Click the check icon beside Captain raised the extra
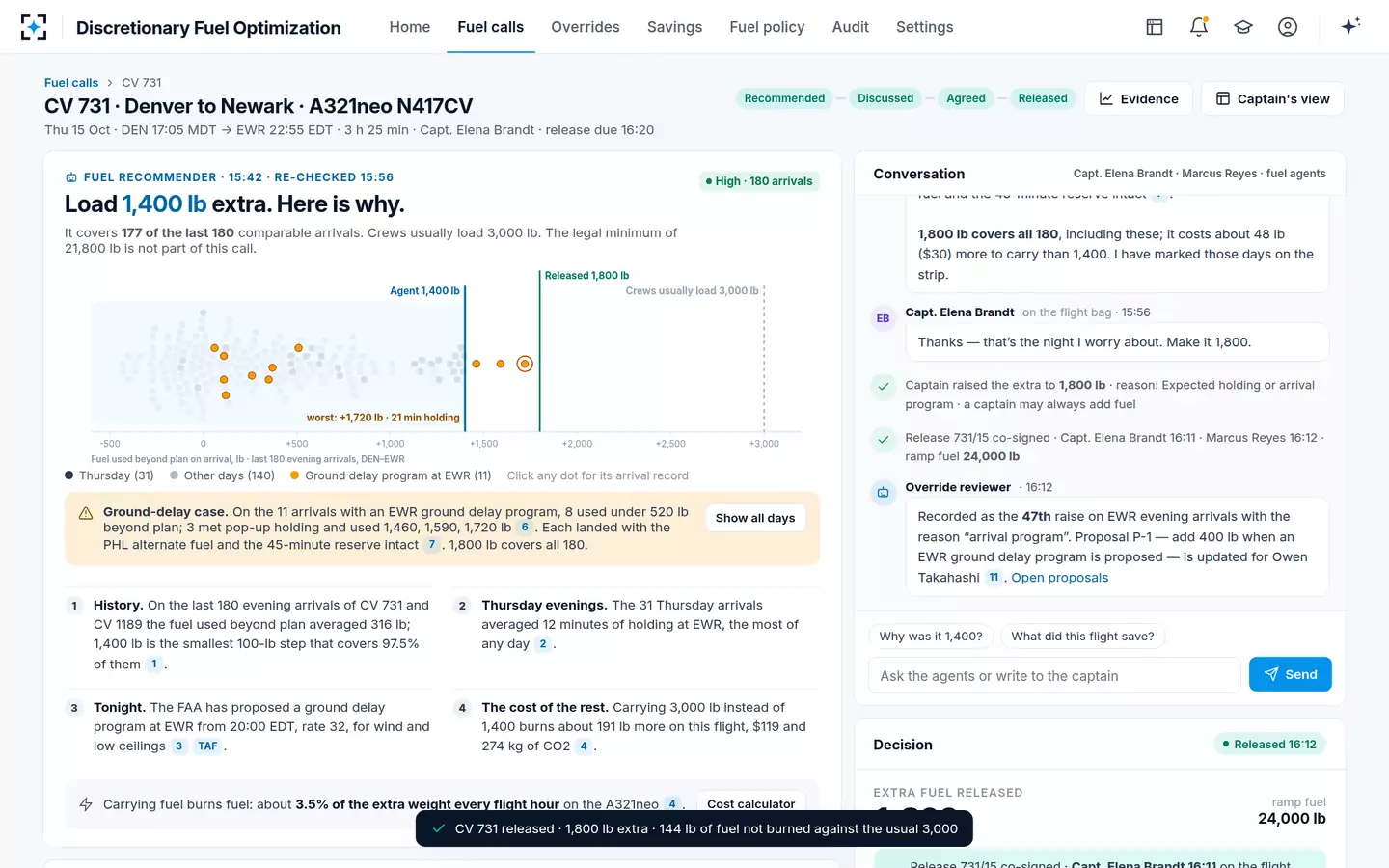Viewport: 1389px width, 868px height. pyautogui.click(x=883, y=387)
